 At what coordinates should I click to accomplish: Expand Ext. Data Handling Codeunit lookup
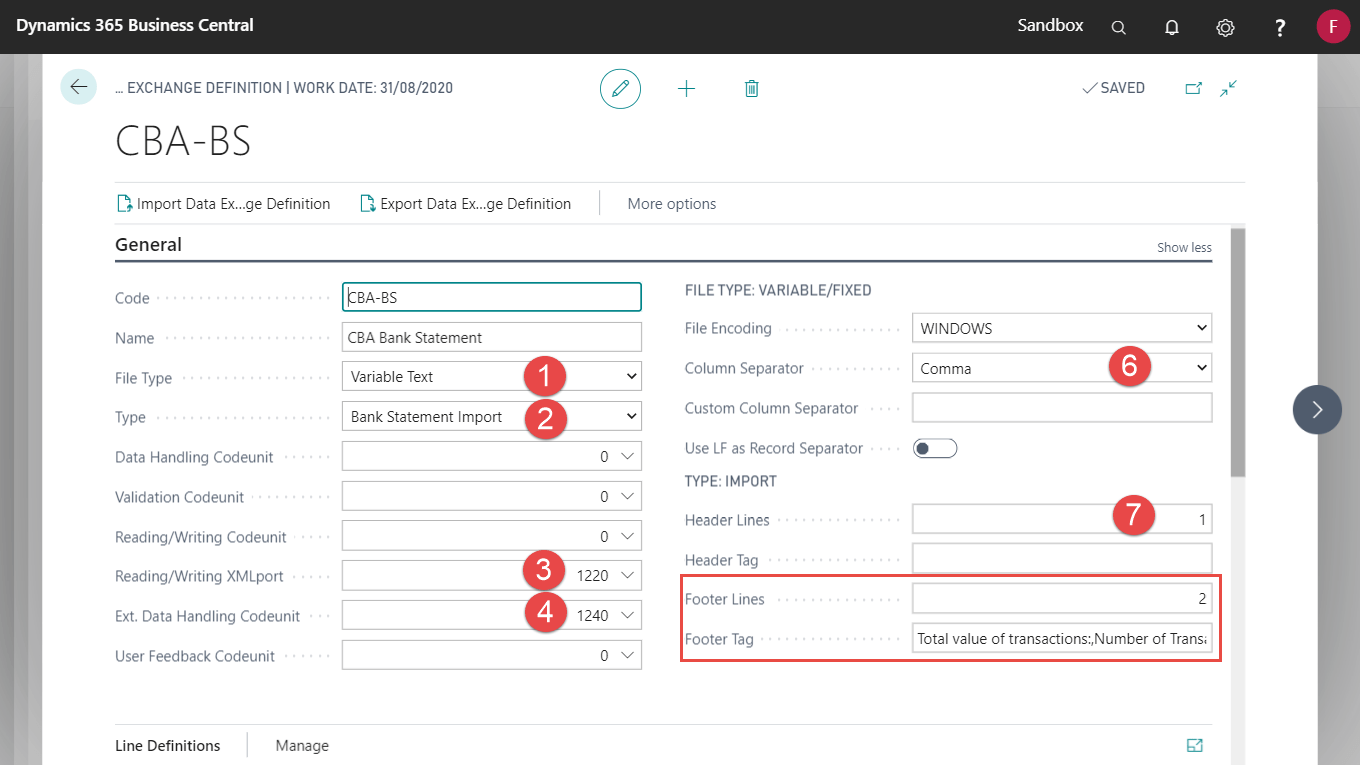pyautogui.click(x=627, y=615)
